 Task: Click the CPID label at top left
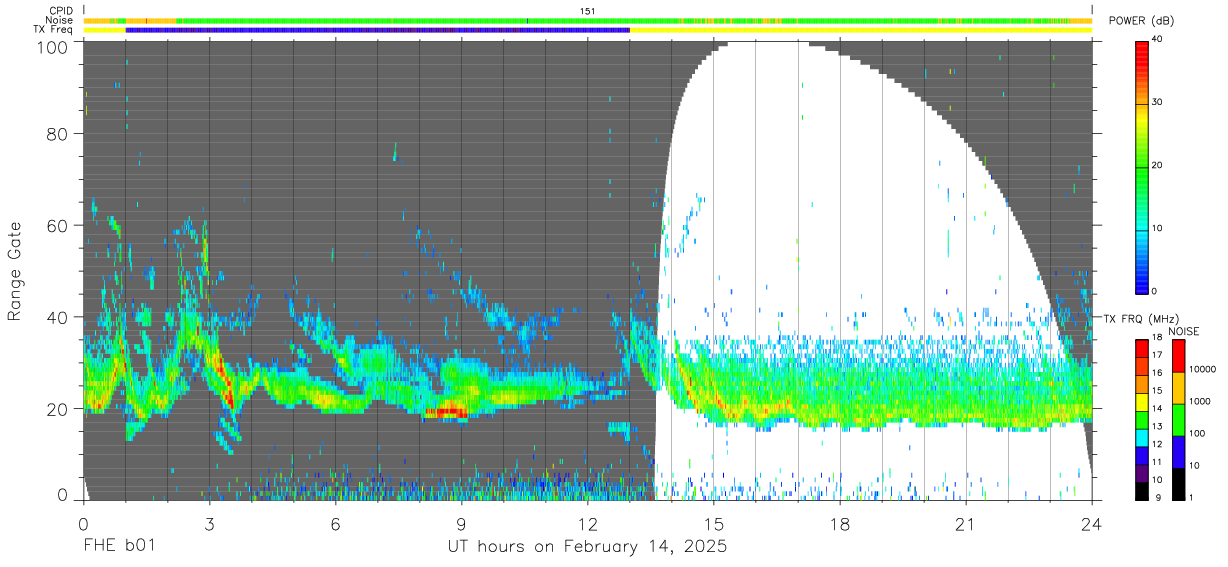[x=62, y=11]
